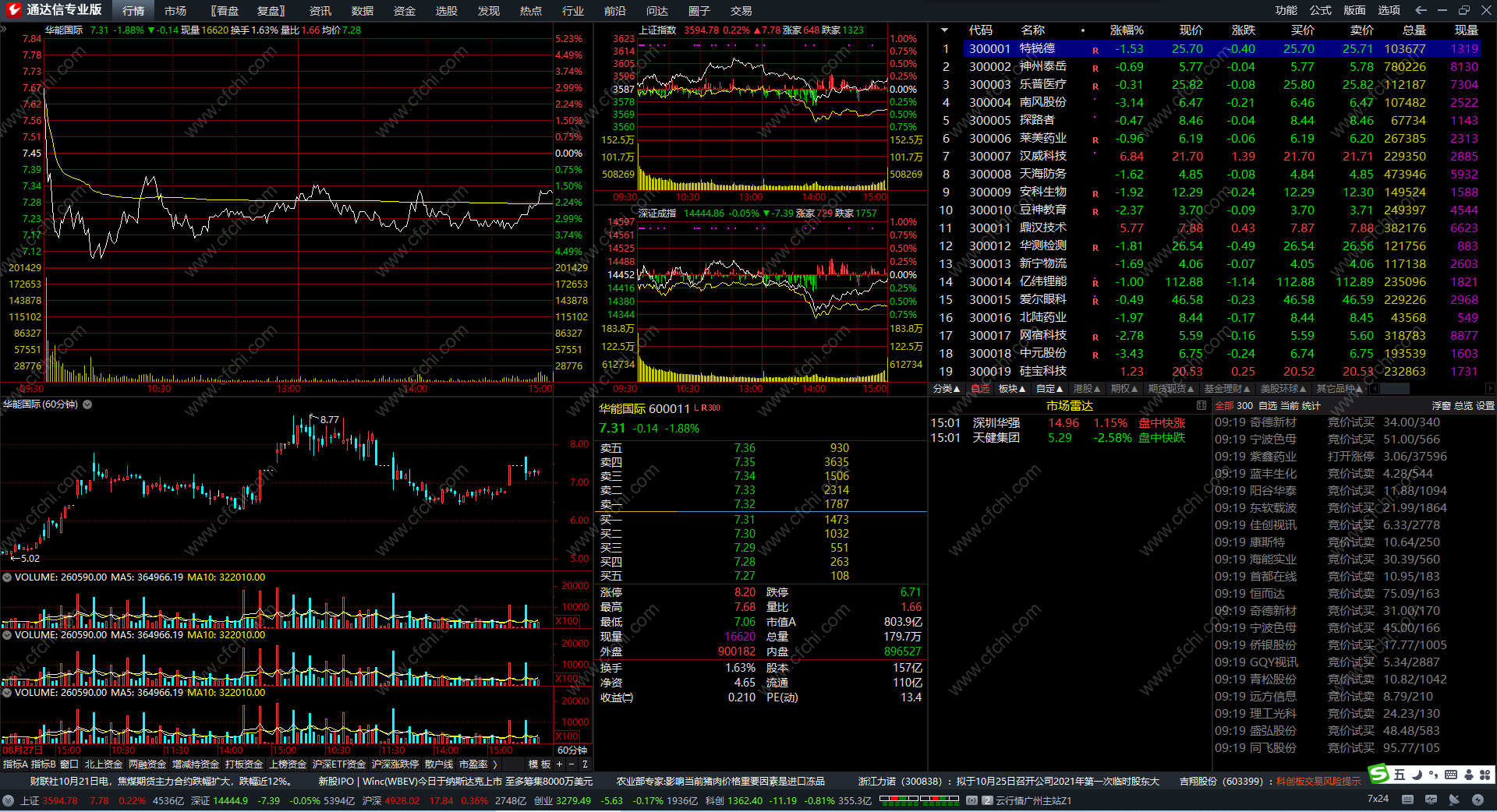
Task: Click the plus zoom-in button on indicator bar
Action: 559,764
